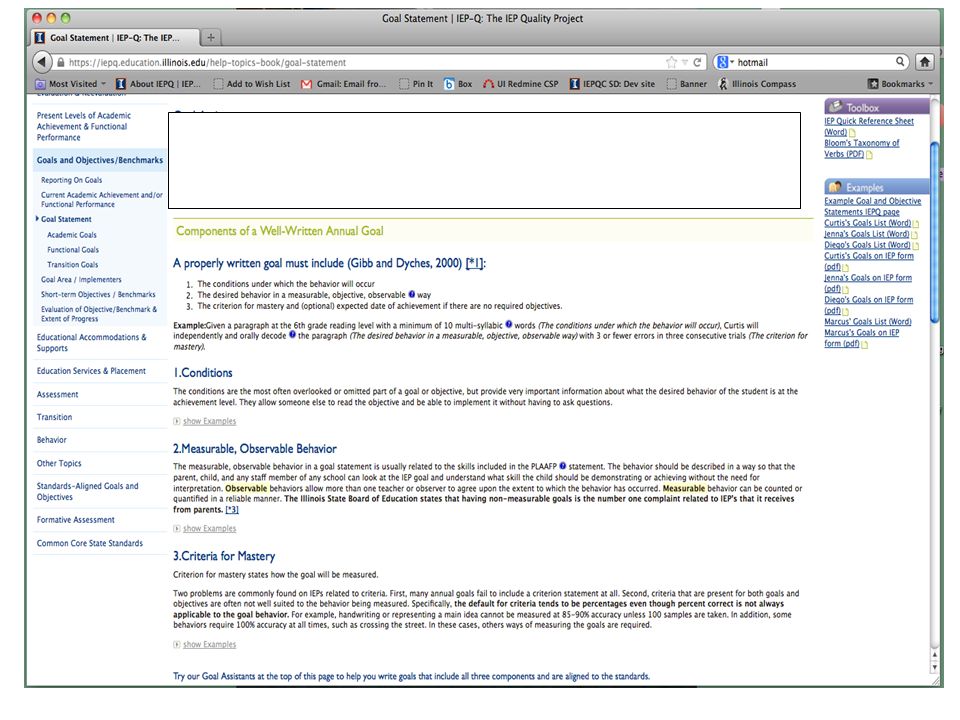
Task: Open the Illinois Compass bookmark
Action: 757,84
